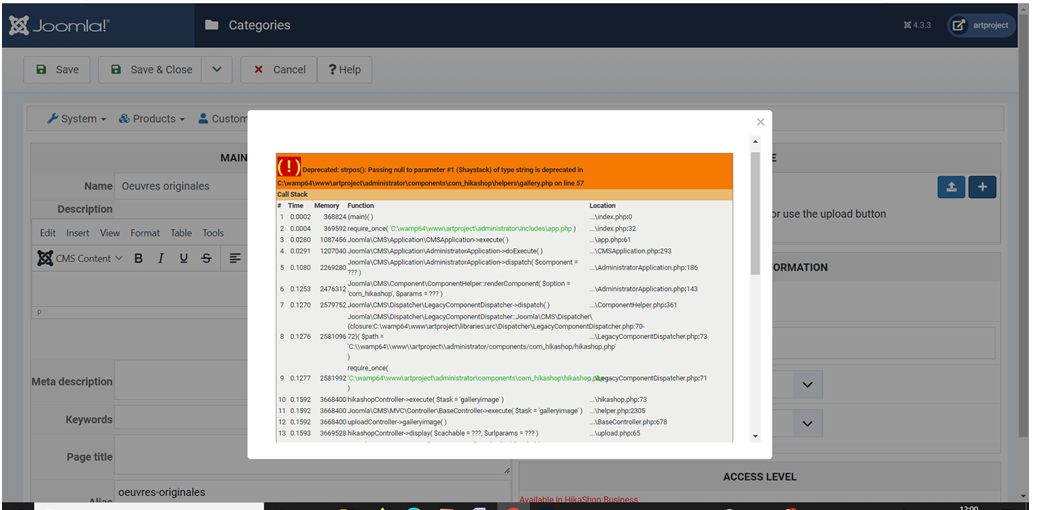Click the red exclamation Deprecated warning icon

tap(289, 166)
